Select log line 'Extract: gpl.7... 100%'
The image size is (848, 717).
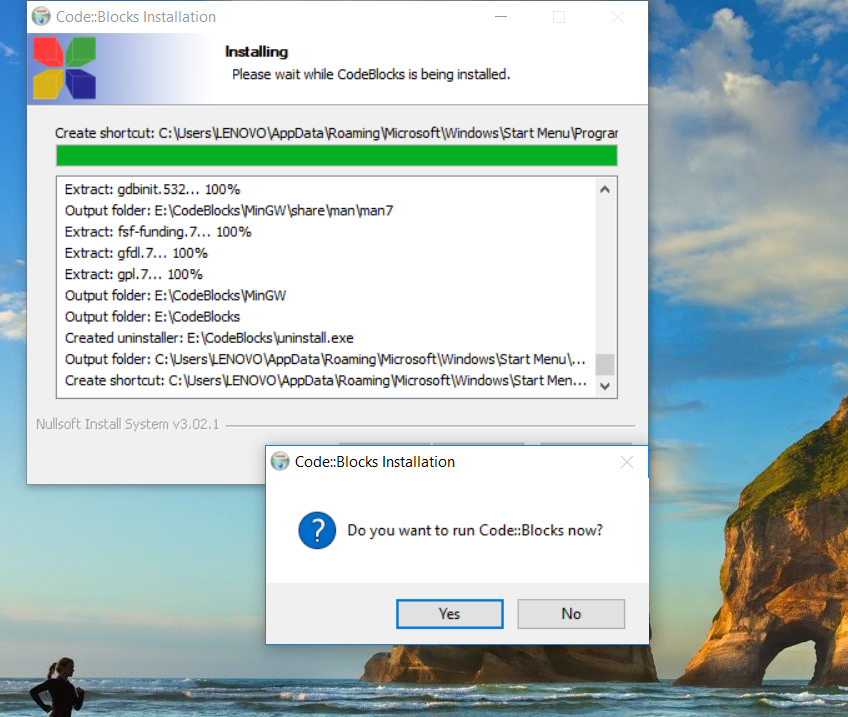[134, 274]
